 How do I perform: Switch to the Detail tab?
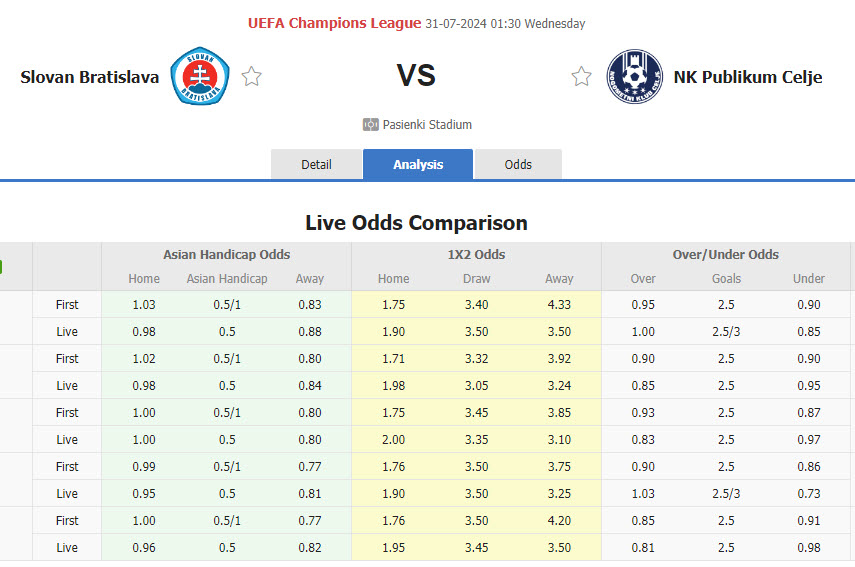(x=316, y=164)
